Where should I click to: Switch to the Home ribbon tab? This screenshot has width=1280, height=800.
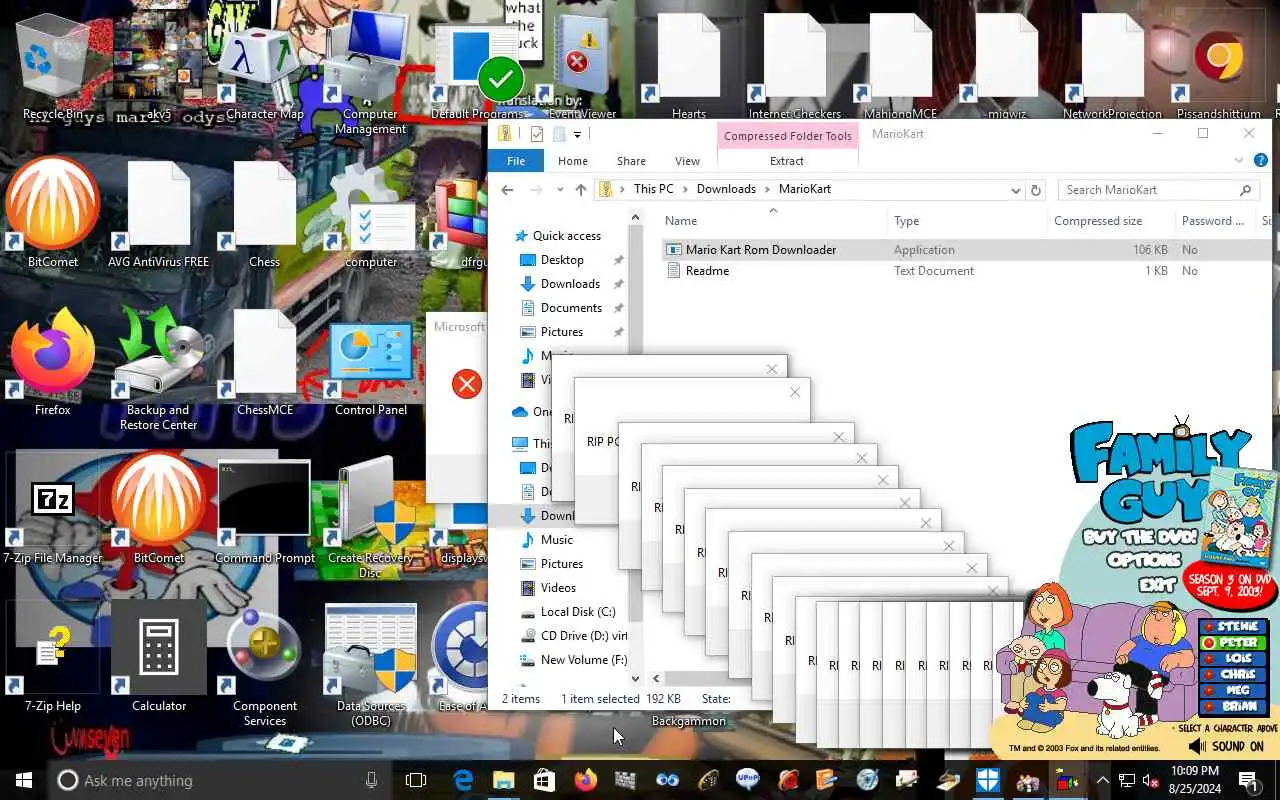point(573,161)
